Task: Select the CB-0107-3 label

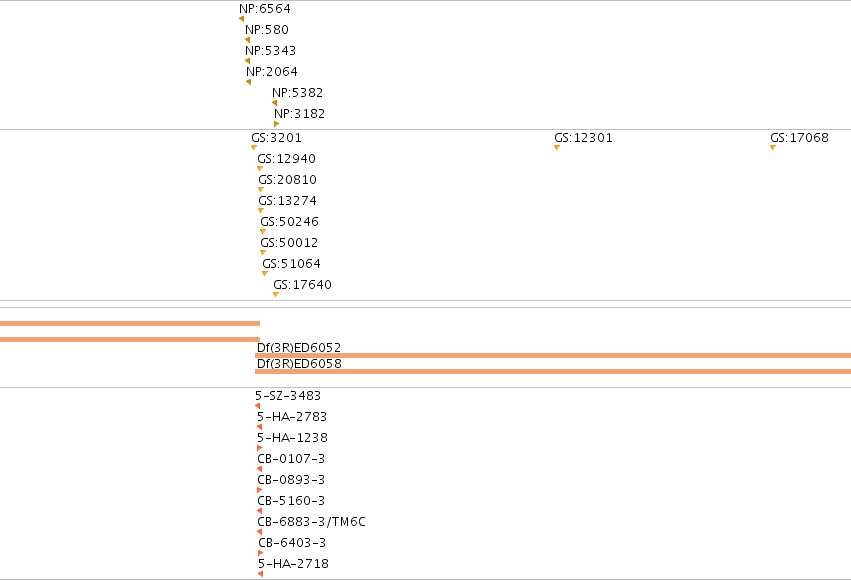Action: click(x=291, y=459)
